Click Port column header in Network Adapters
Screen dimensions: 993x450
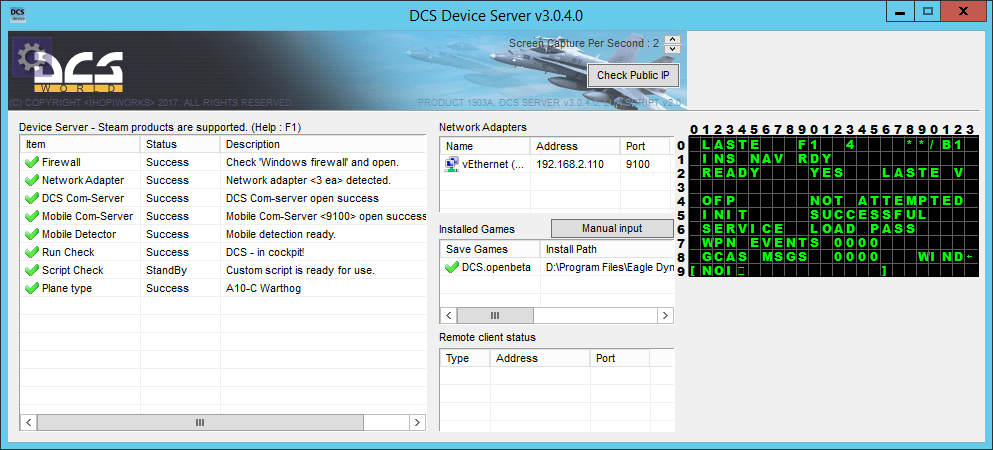[646, 146]
